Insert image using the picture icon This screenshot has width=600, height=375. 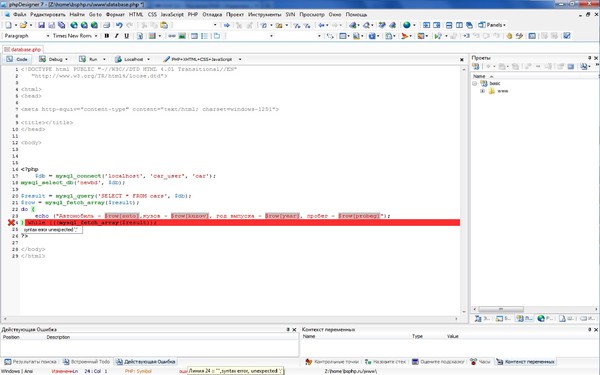tap(182, 36)
